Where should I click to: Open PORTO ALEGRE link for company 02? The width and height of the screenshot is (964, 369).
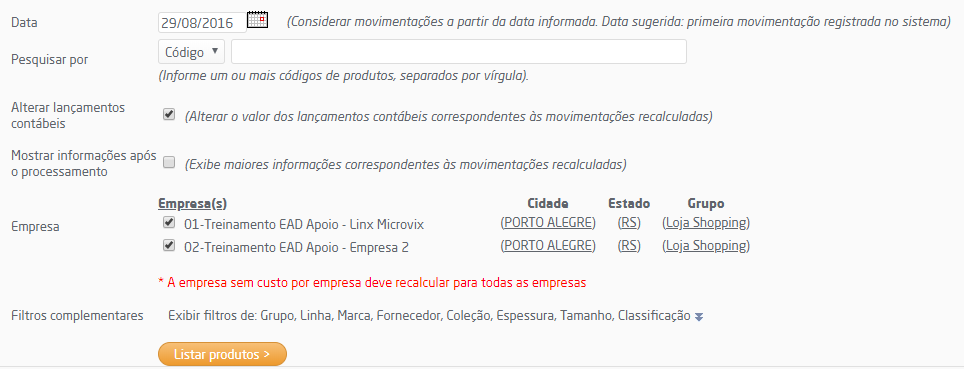point(548,246)
